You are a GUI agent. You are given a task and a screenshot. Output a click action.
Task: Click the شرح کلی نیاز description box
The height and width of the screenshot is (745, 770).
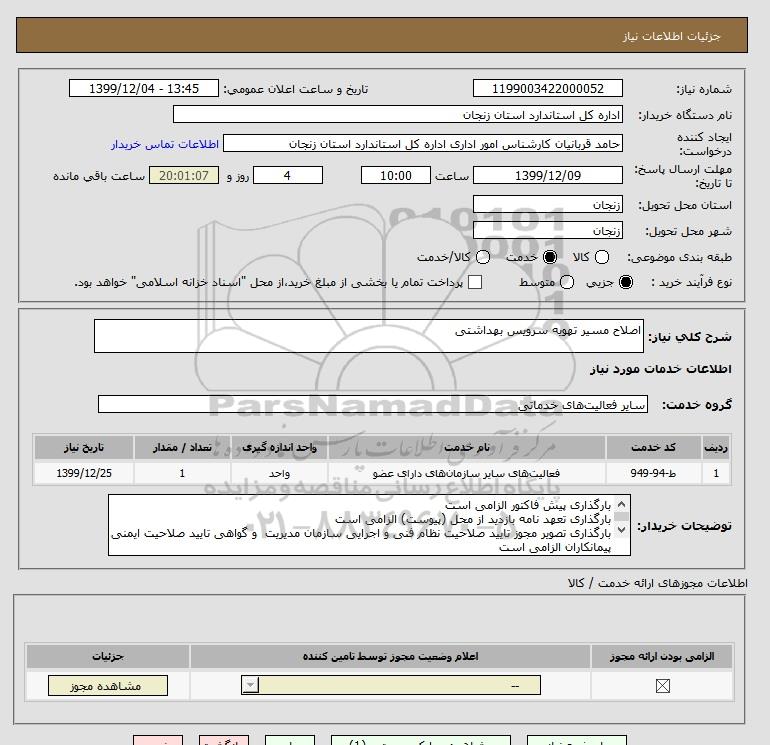[369, 336]
